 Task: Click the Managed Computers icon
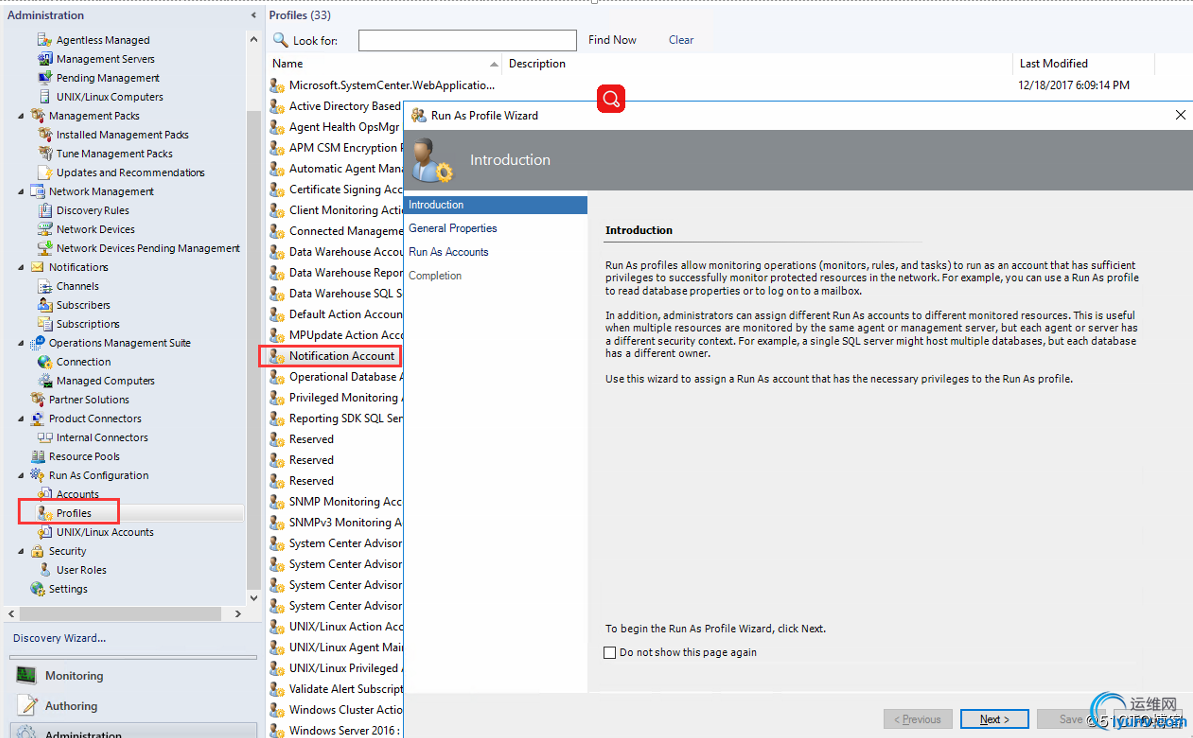(x=45, y=380)
